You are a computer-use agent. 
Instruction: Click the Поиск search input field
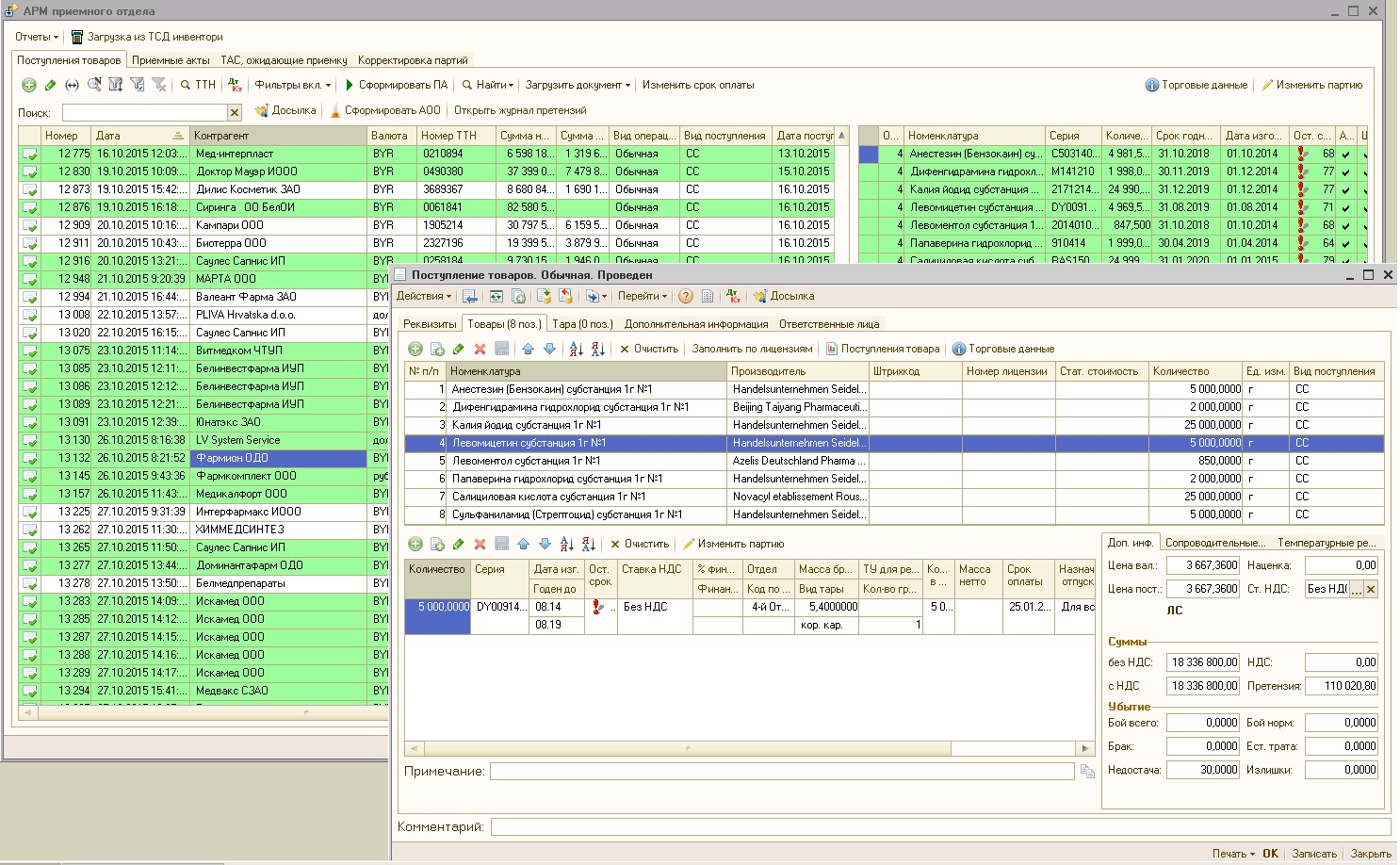pyautogui.click(x=144, y=112)
